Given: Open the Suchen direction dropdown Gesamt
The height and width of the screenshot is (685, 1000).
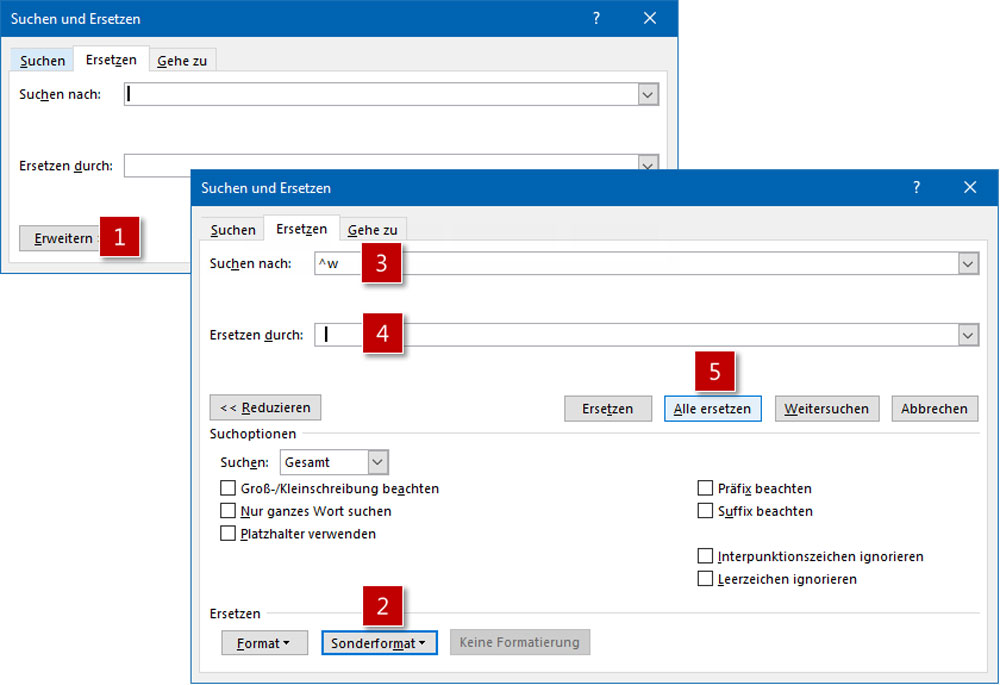Looking at the screenshot, I should pos(377,462).
